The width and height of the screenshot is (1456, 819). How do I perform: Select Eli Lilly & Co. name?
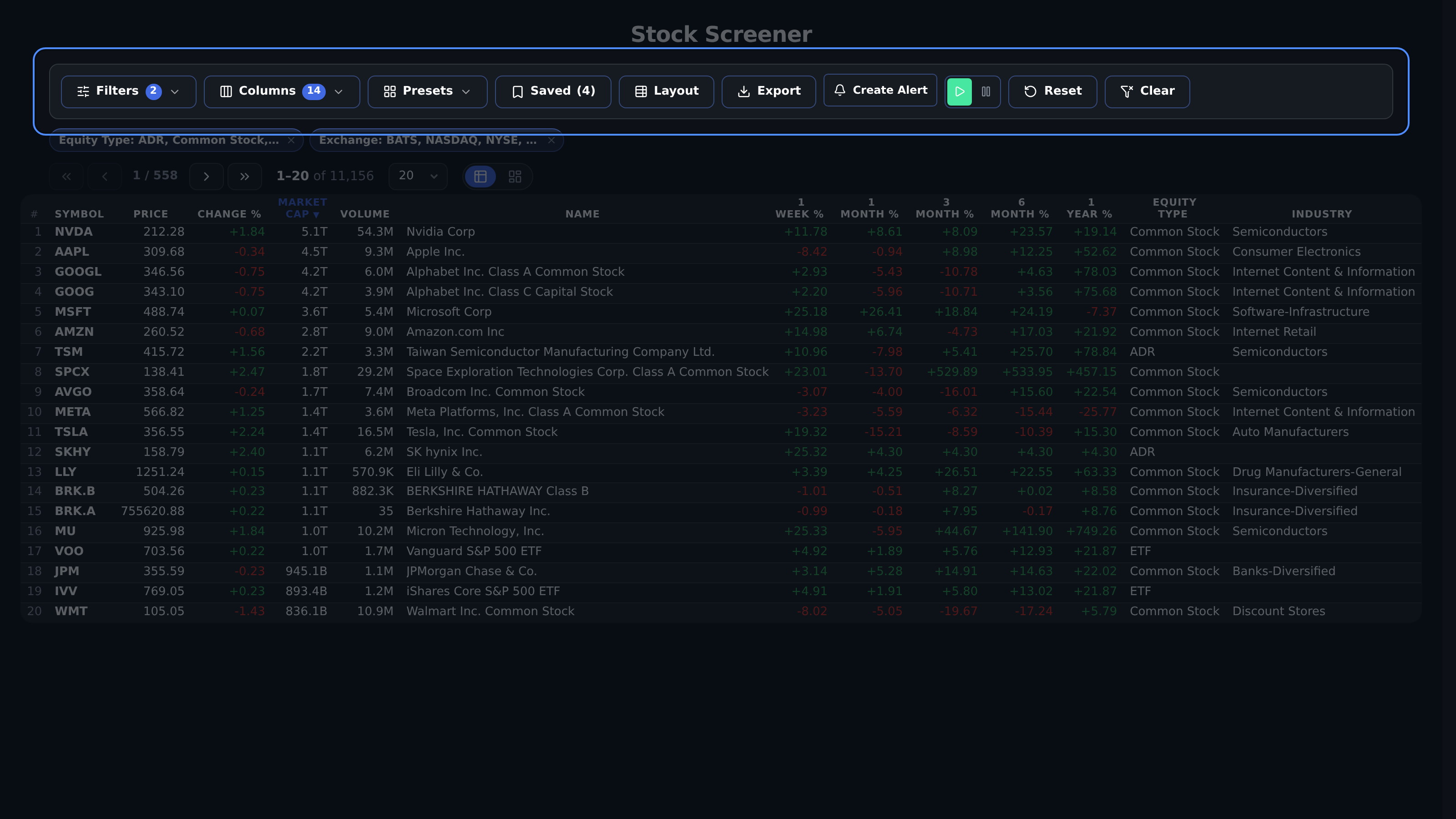coord(444,472)
